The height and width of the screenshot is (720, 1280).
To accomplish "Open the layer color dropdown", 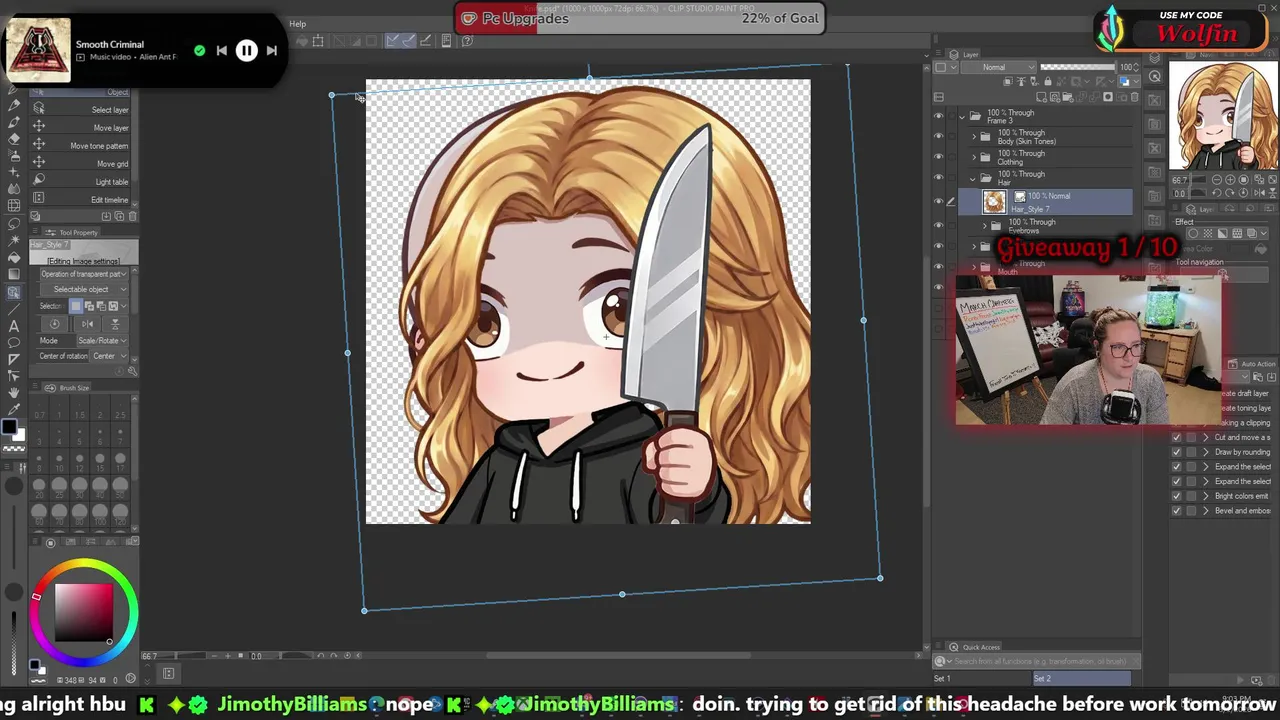I will tap(1127, 82).
